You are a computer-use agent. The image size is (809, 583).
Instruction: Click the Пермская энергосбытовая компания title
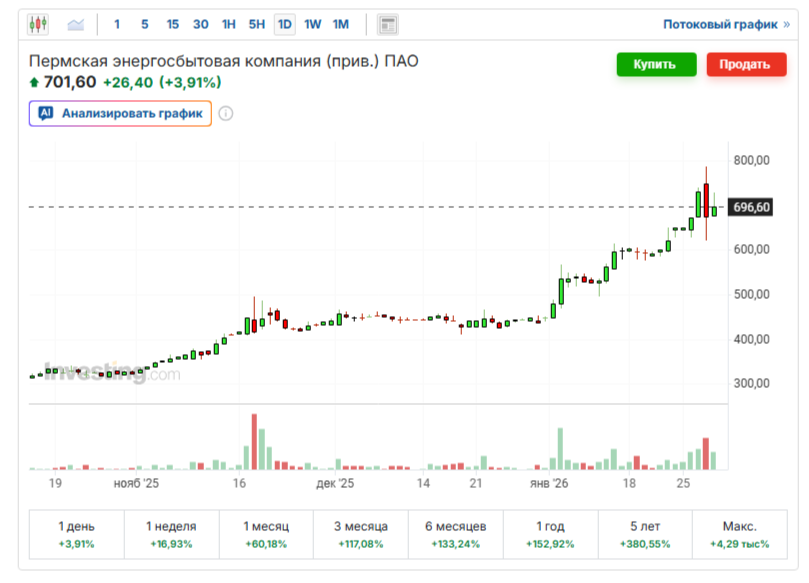coord(223,61)
